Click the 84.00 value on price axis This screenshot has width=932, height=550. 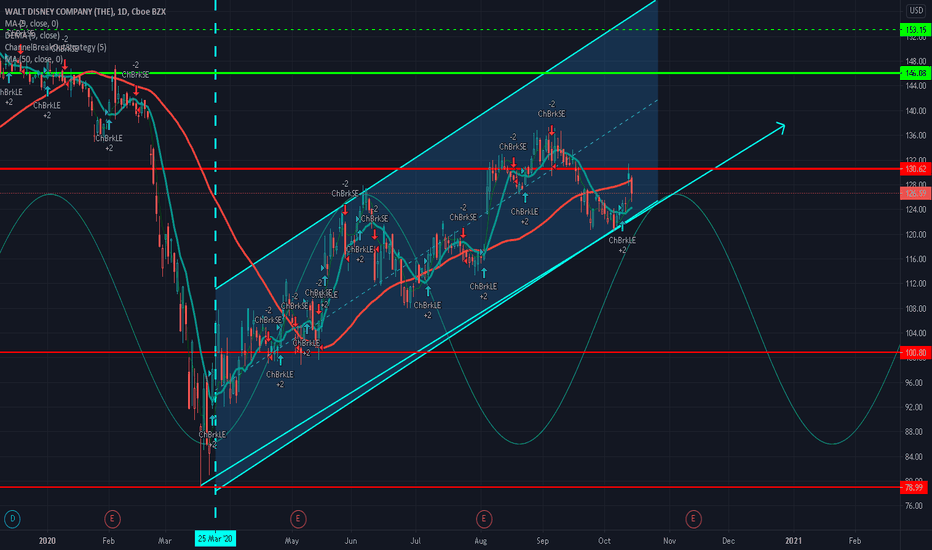915,457
